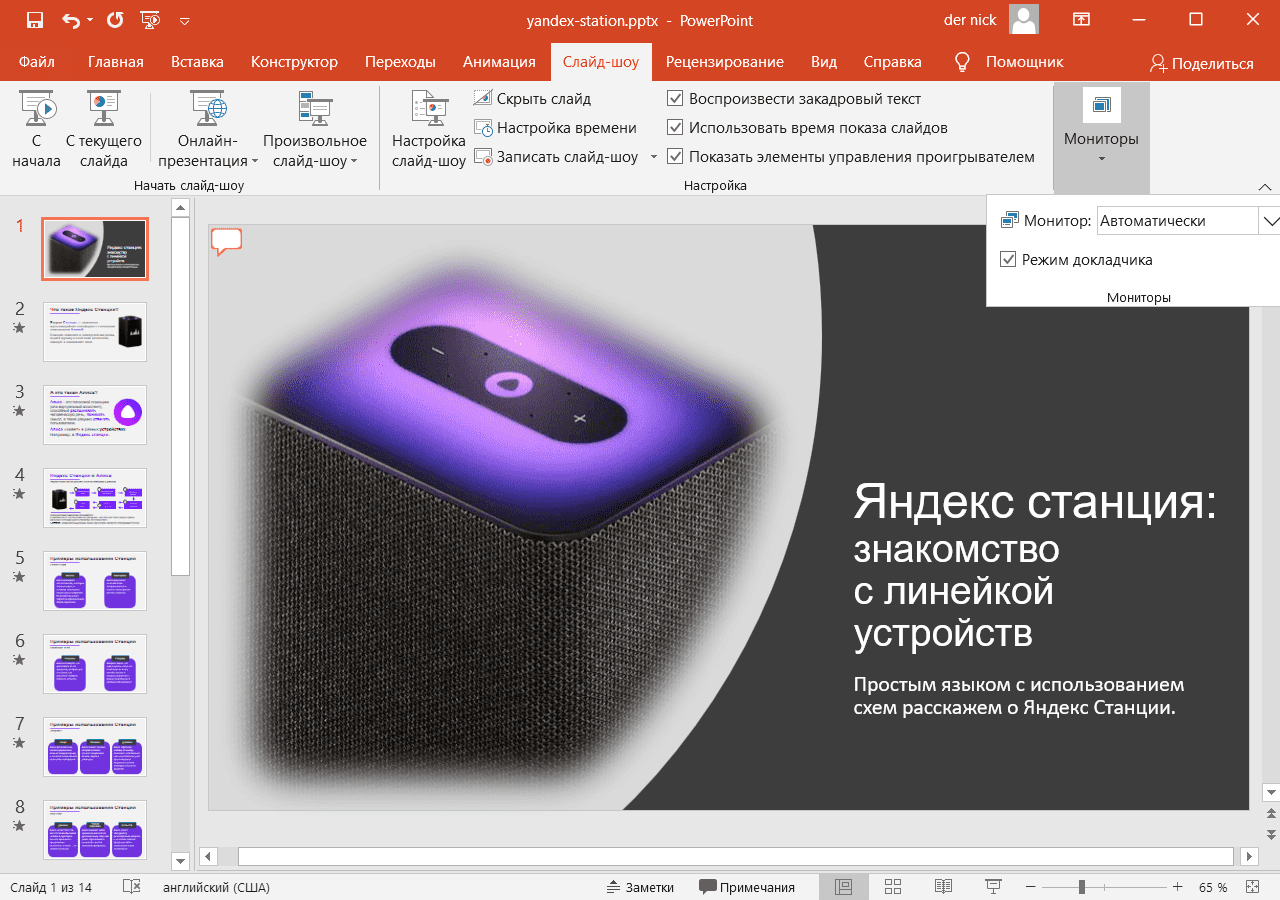Screen dimensions: 1280x900
Task: Click thumbnail panel scroll down arrow
Action: coord(180,860)
